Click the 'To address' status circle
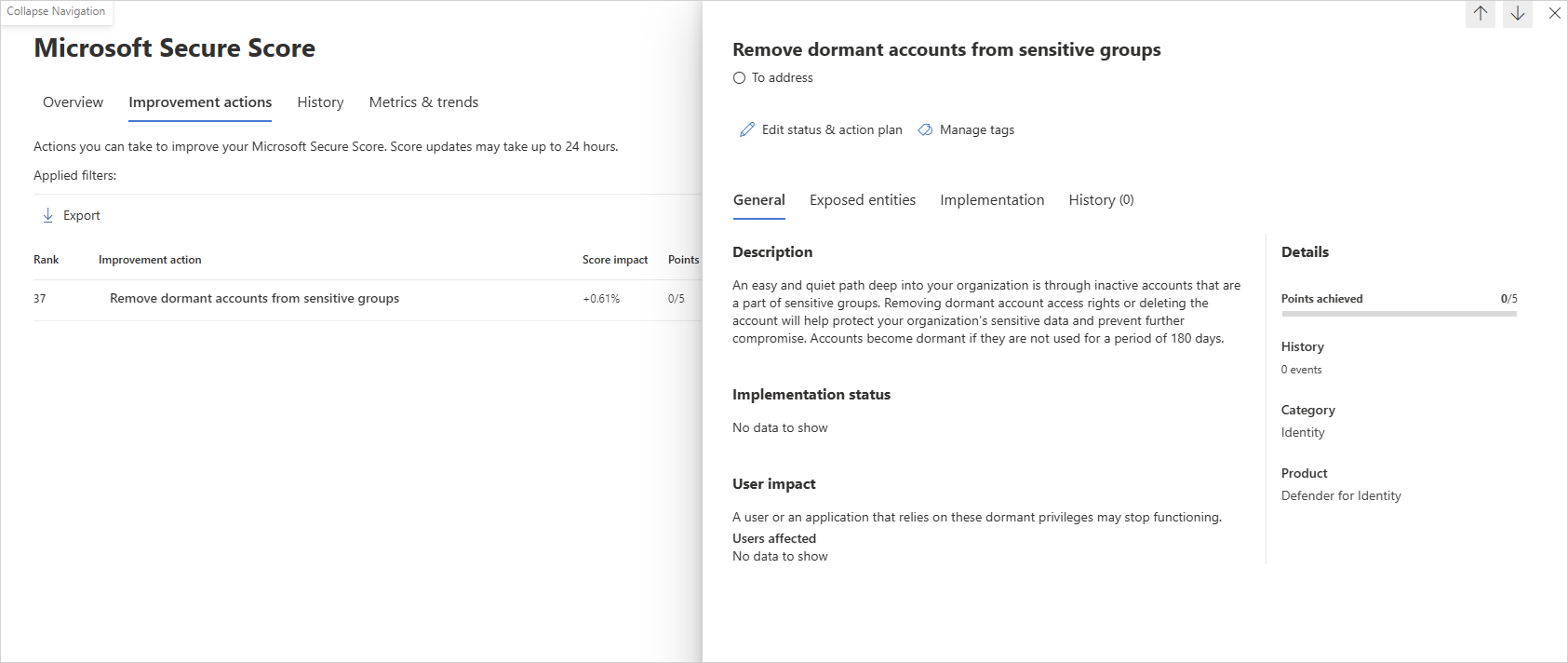The height and width of the screenshot is (663, 1568). [x=739, y=78]
